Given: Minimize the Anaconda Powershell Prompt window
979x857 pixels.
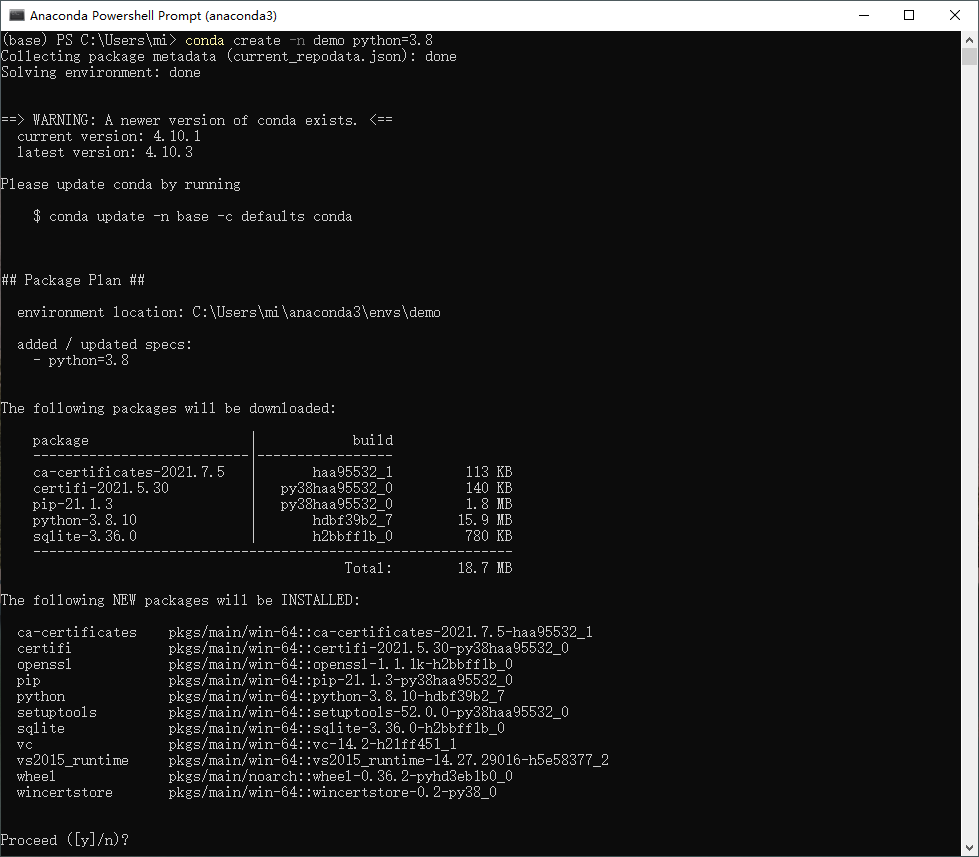Looking at the screenshot, I should [863, 15].
